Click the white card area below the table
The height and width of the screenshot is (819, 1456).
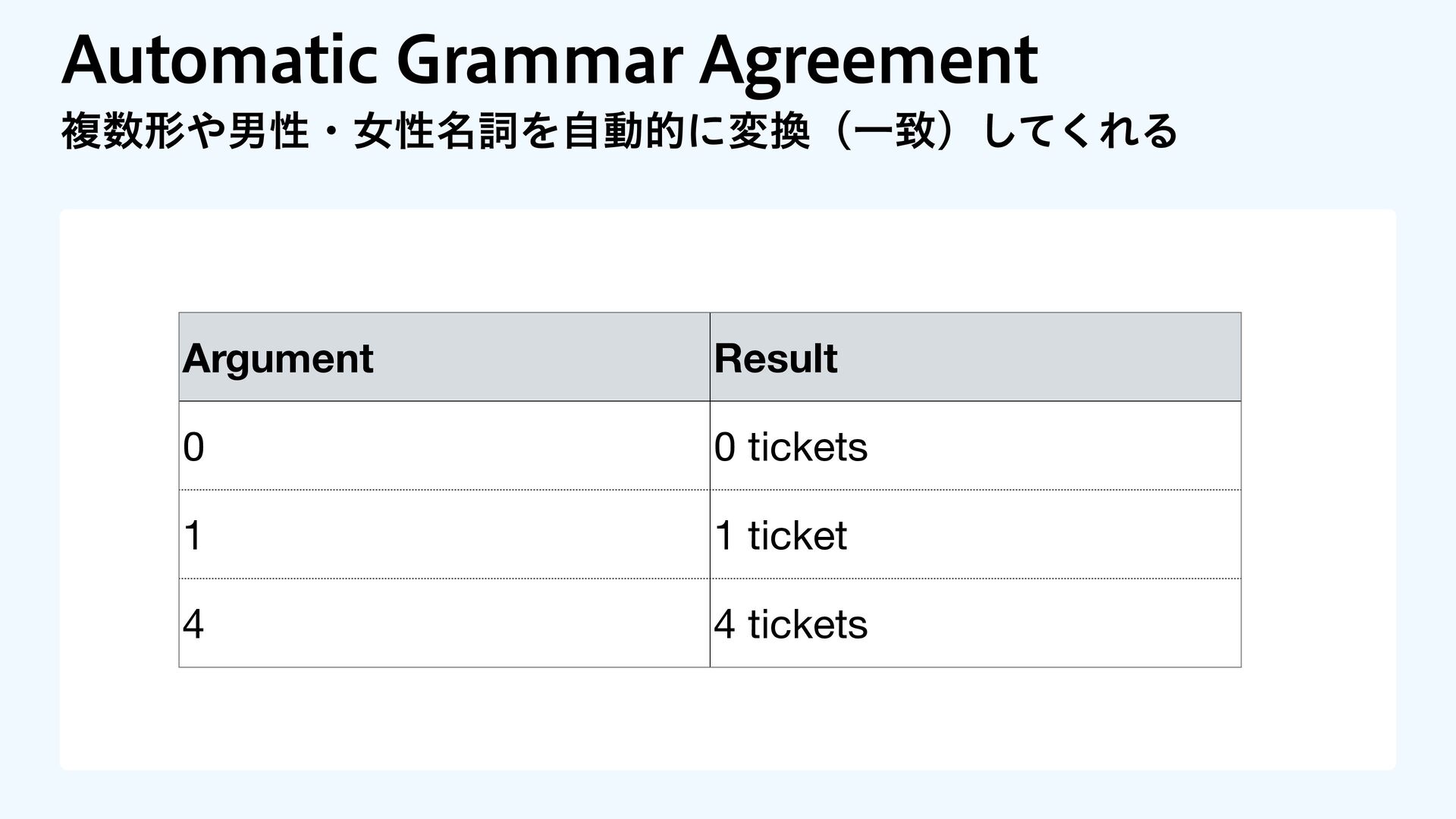point(728,719)
